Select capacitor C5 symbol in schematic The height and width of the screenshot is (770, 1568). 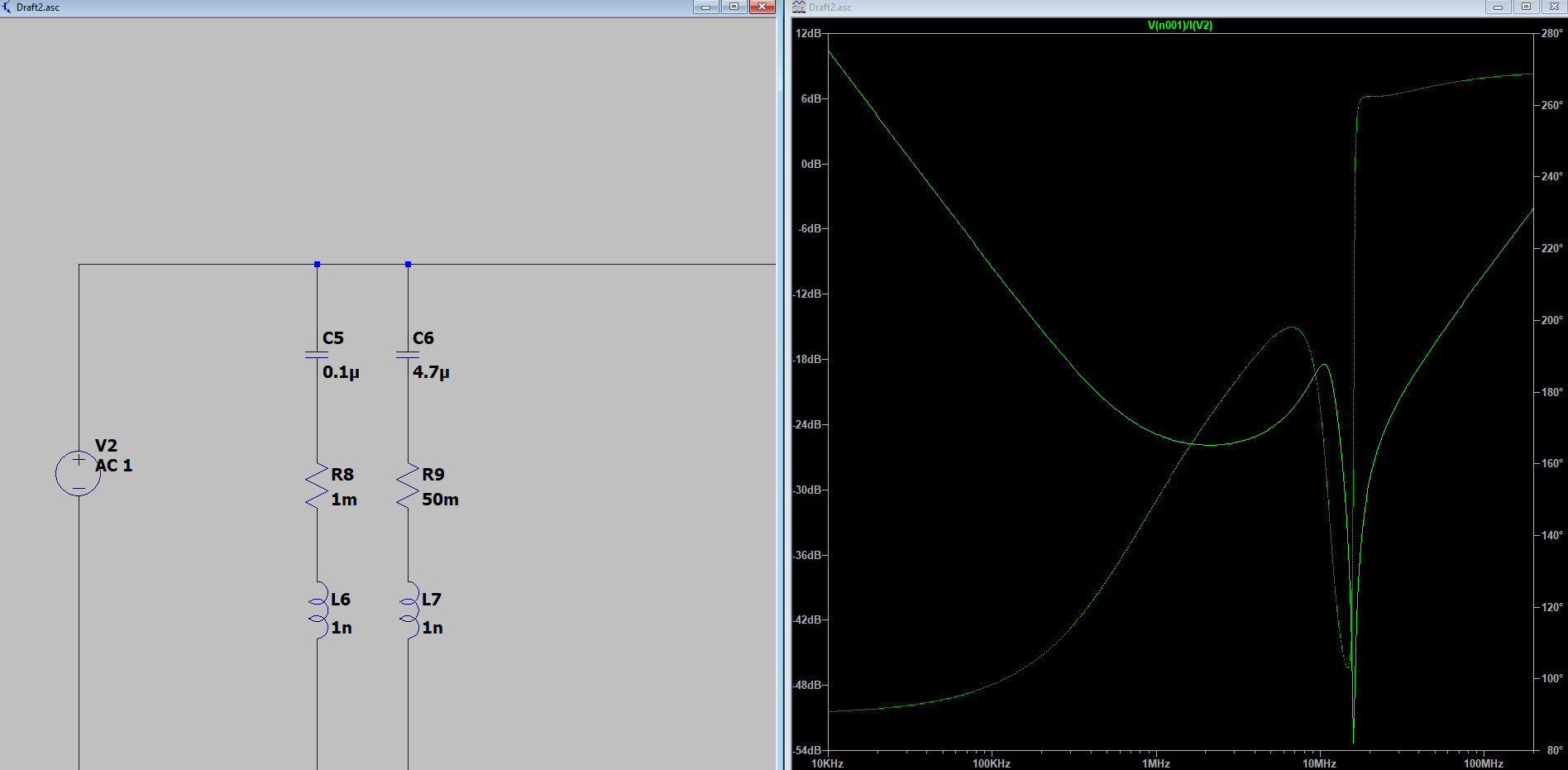pyautogui.click(x=317, y=355)
